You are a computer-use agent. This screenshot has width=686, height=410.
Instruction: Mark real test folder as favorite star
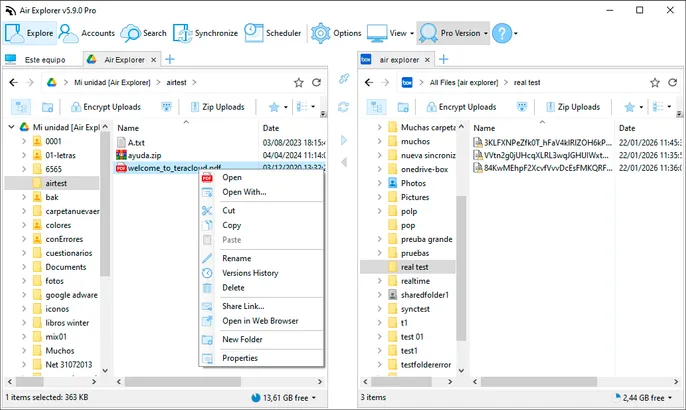[x=654, y=83]
